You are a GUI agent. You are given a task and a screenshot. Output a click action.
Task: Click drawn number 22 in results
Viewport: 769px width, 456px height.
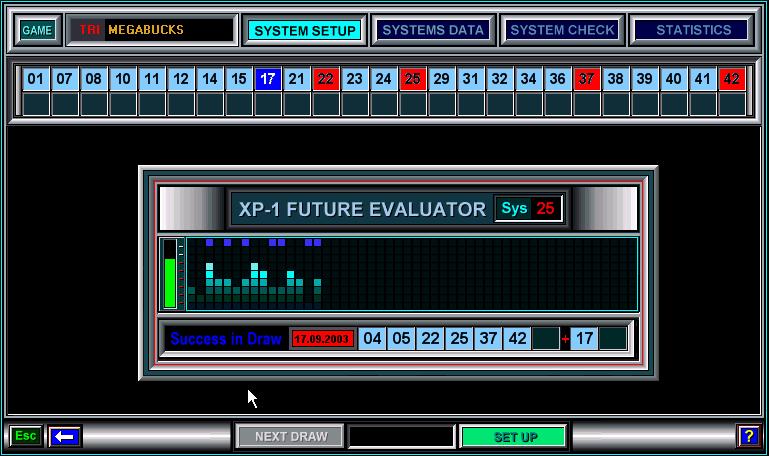430,338
